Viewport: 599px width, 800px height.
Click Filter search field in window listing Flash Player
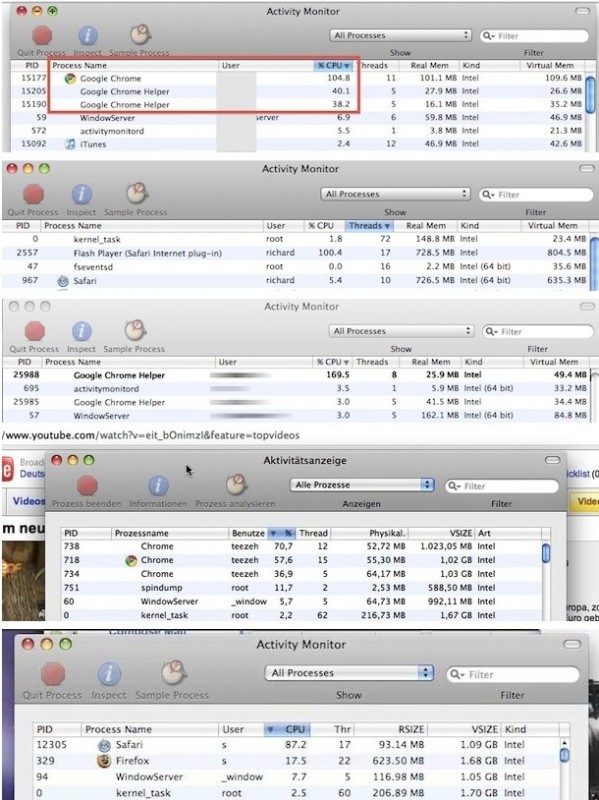[x=536, y=194]
